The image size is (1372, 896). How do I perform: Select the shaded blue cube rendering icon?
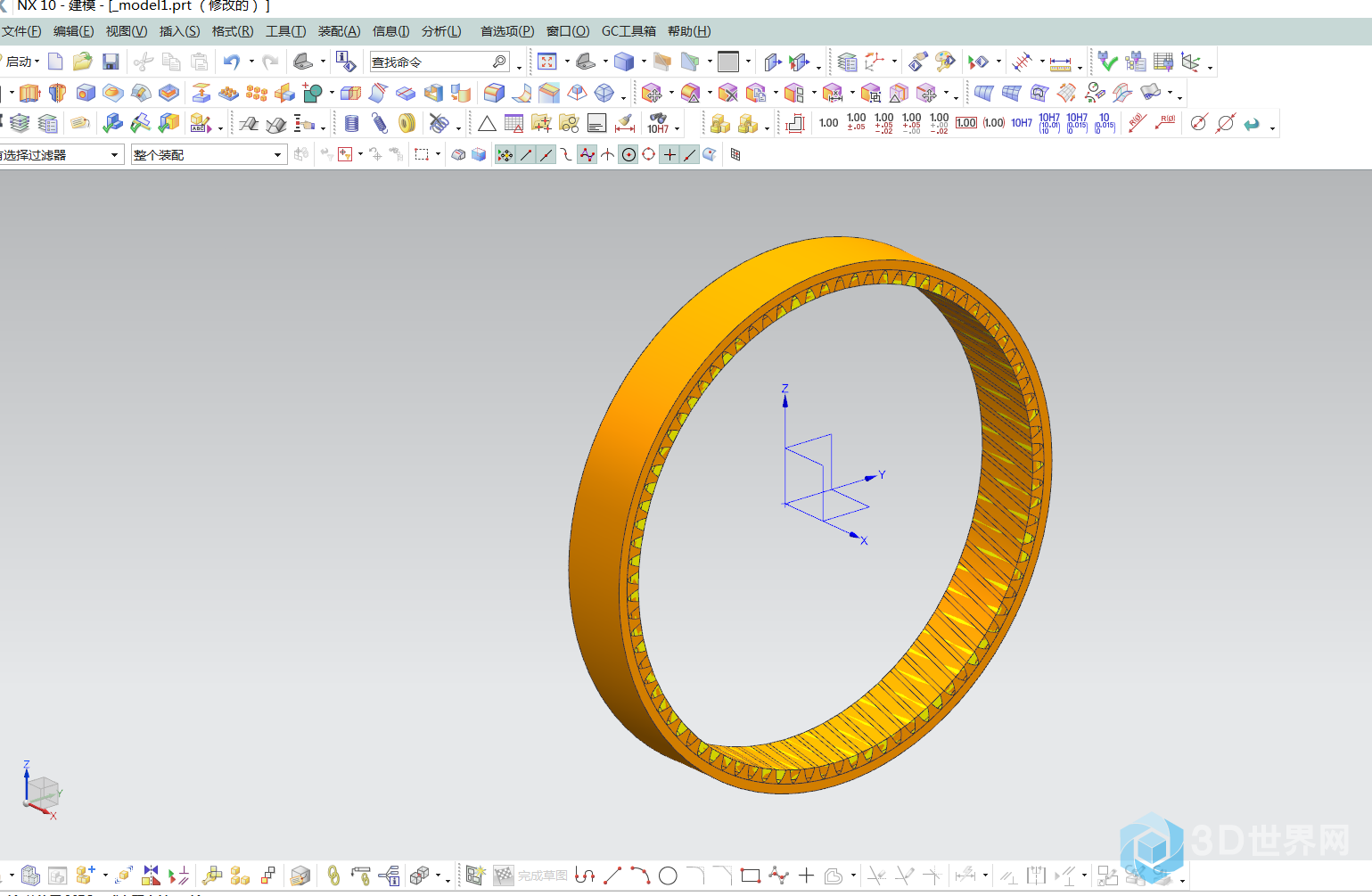624,62
